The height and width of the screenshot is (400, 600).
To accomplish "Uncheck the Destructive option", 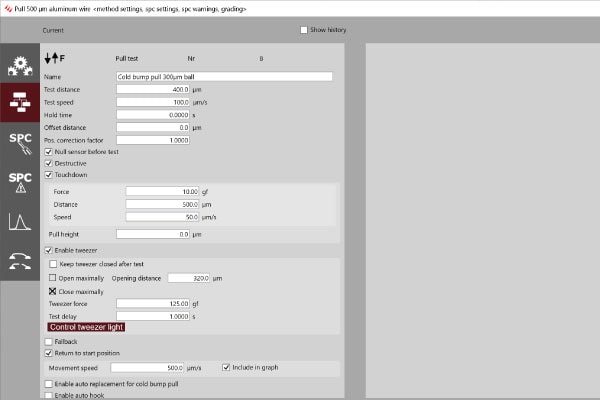I will pyautogui.click(x=49, y=163).
